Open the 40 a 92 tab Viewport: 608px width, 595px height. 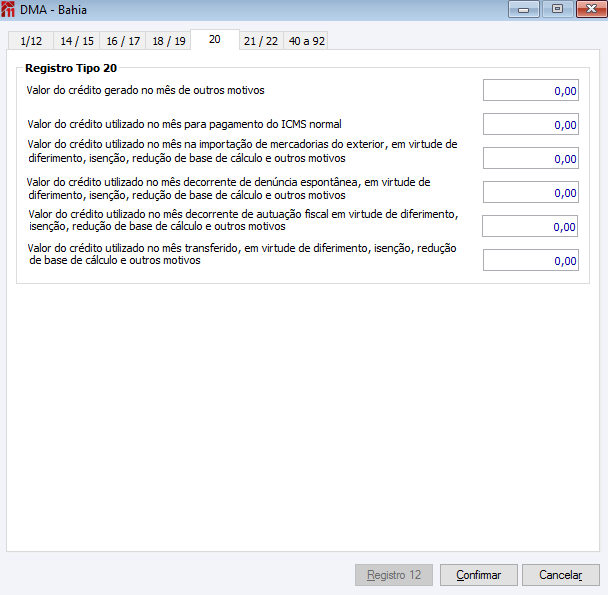click(306, 41)
